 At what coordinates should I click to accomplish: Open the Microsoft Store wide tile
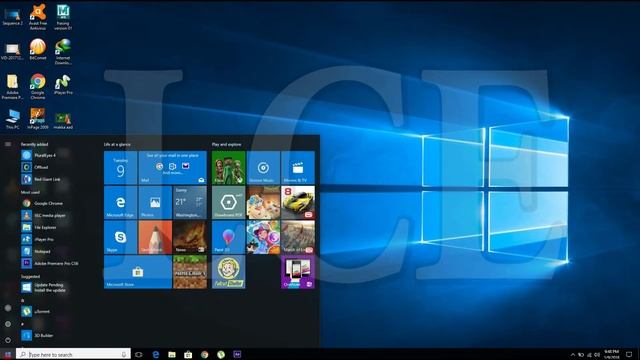pyautogui.click(x=138, y=272)
